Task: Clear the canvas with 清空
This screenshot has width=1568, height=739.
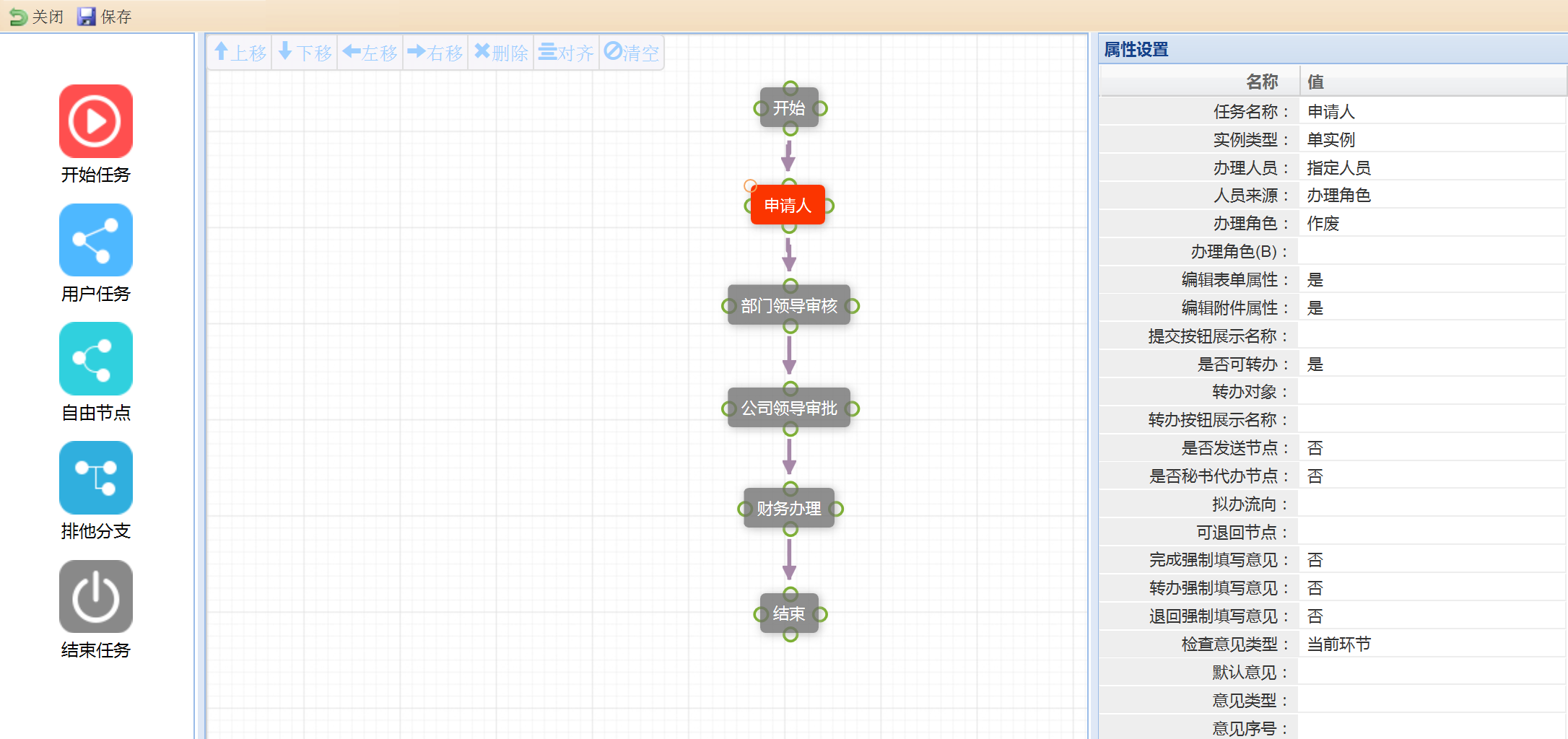Action: [x=632, y=53]
